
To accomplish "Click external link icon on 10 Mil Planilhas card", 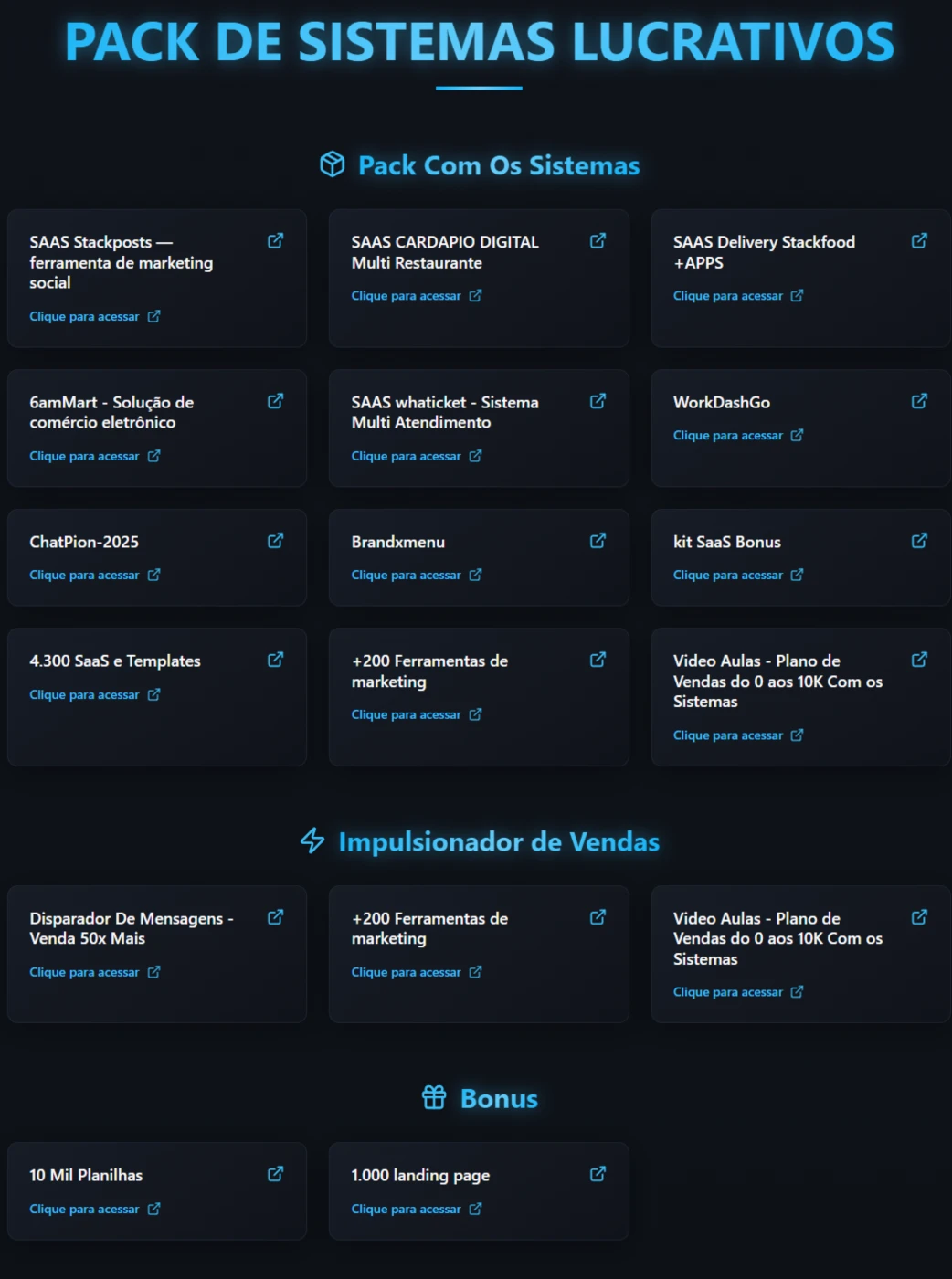I will point(275,1174).
